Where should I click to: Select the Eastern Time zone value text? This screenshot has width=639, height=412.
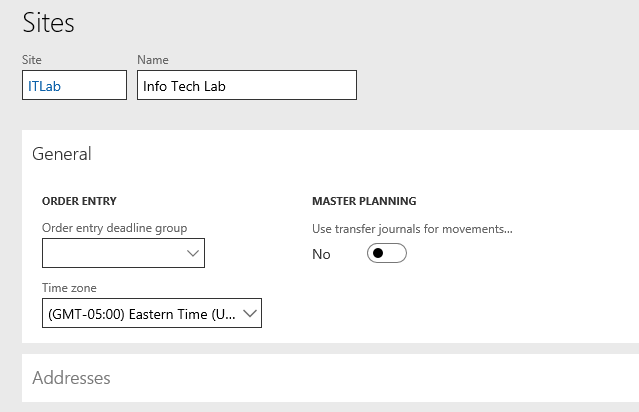[x=141, y=314]
